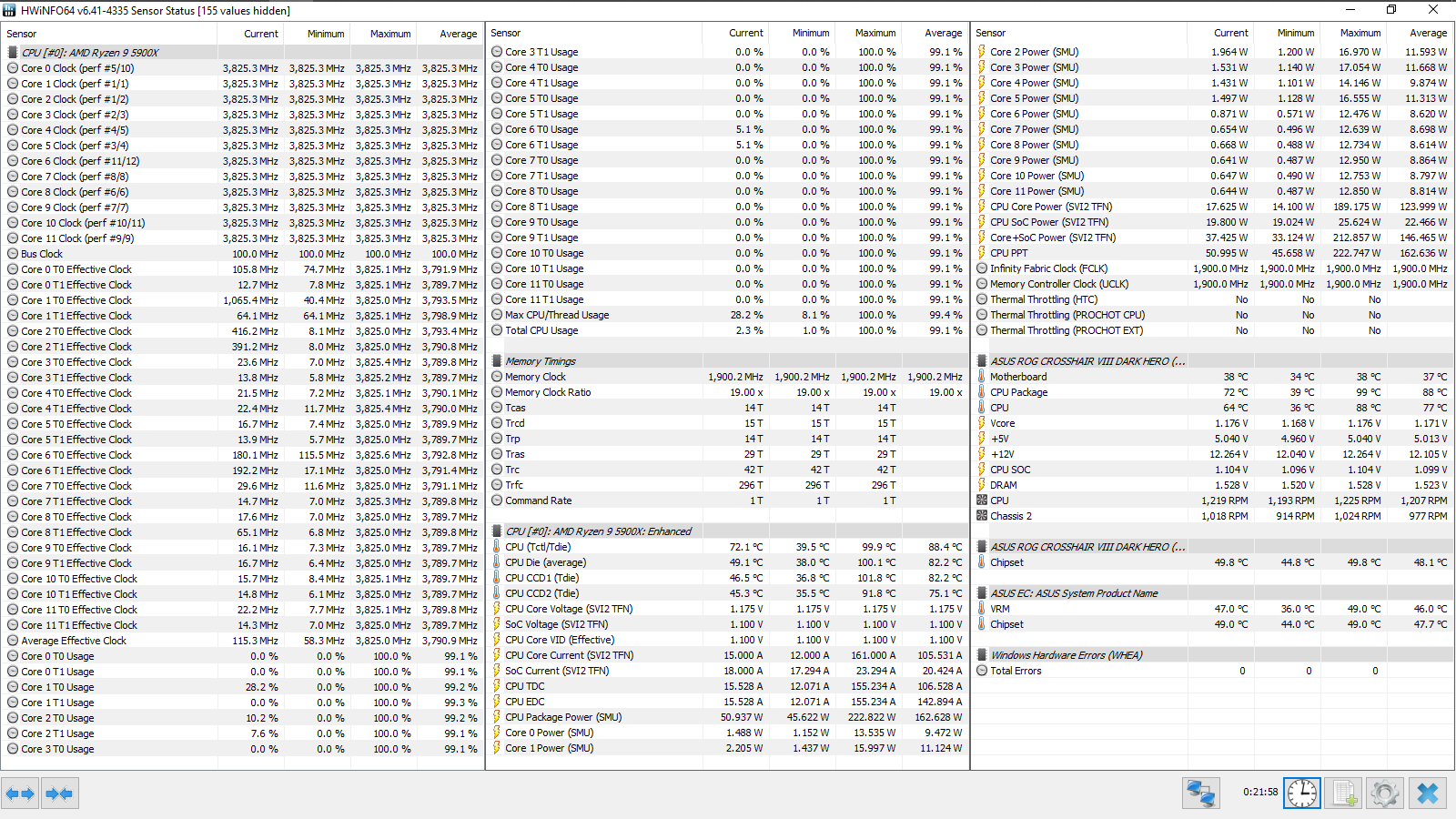Click the 0:21:58 elapsed timer

1260,792
